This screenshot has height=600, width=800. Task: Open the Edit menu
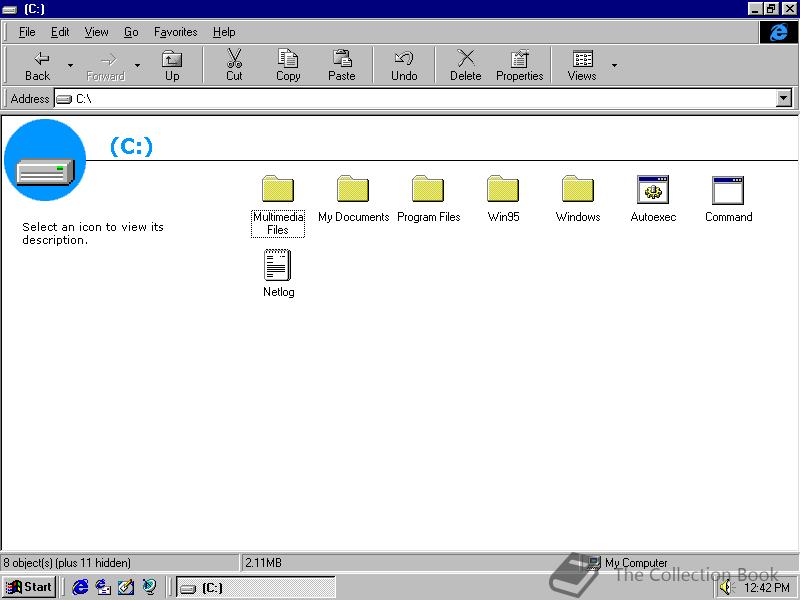(60, 32)
